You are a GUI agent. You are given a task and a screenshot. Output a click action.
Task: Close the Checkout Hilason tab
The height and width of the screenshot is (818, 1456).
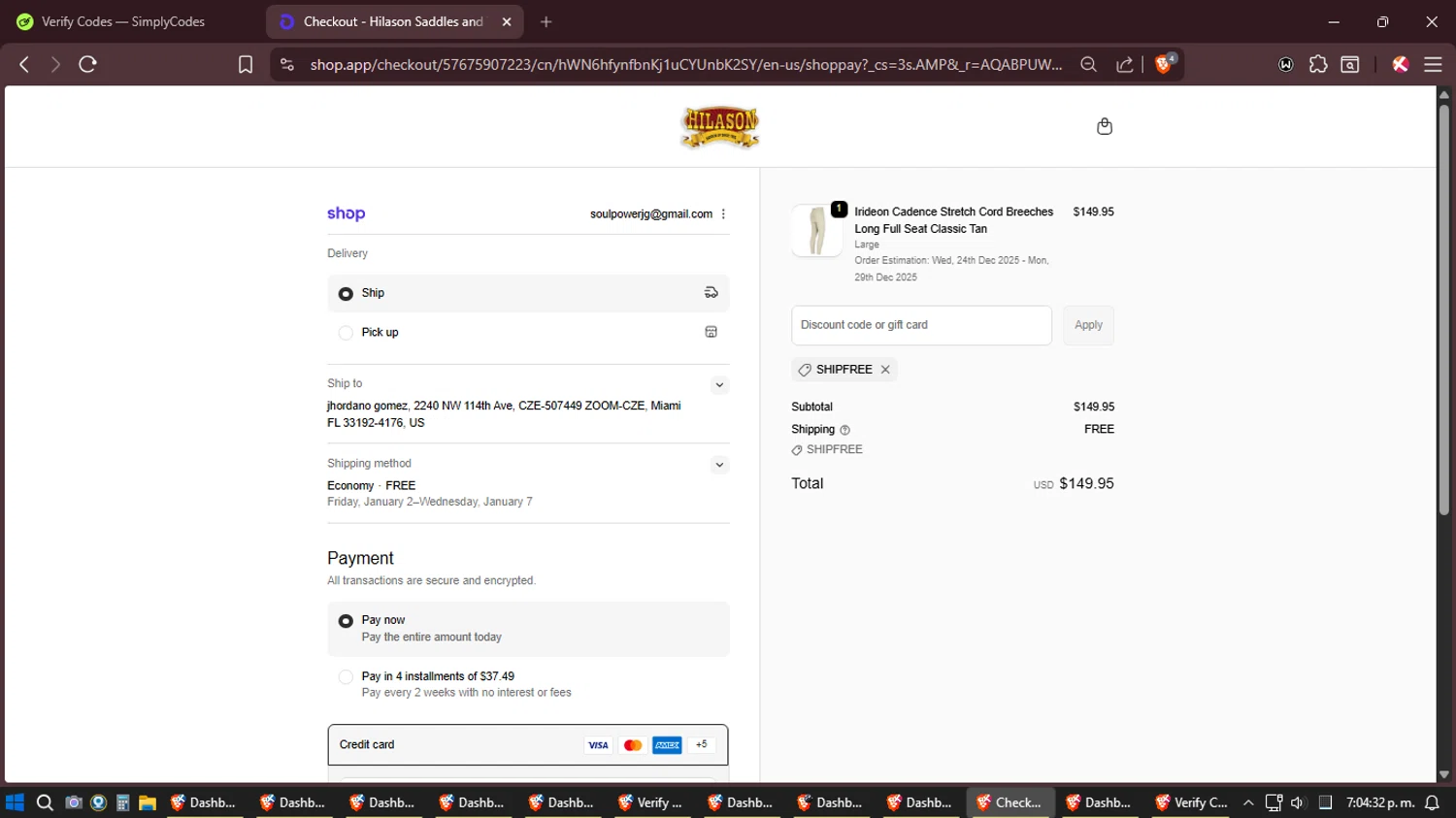pos(507,21)
